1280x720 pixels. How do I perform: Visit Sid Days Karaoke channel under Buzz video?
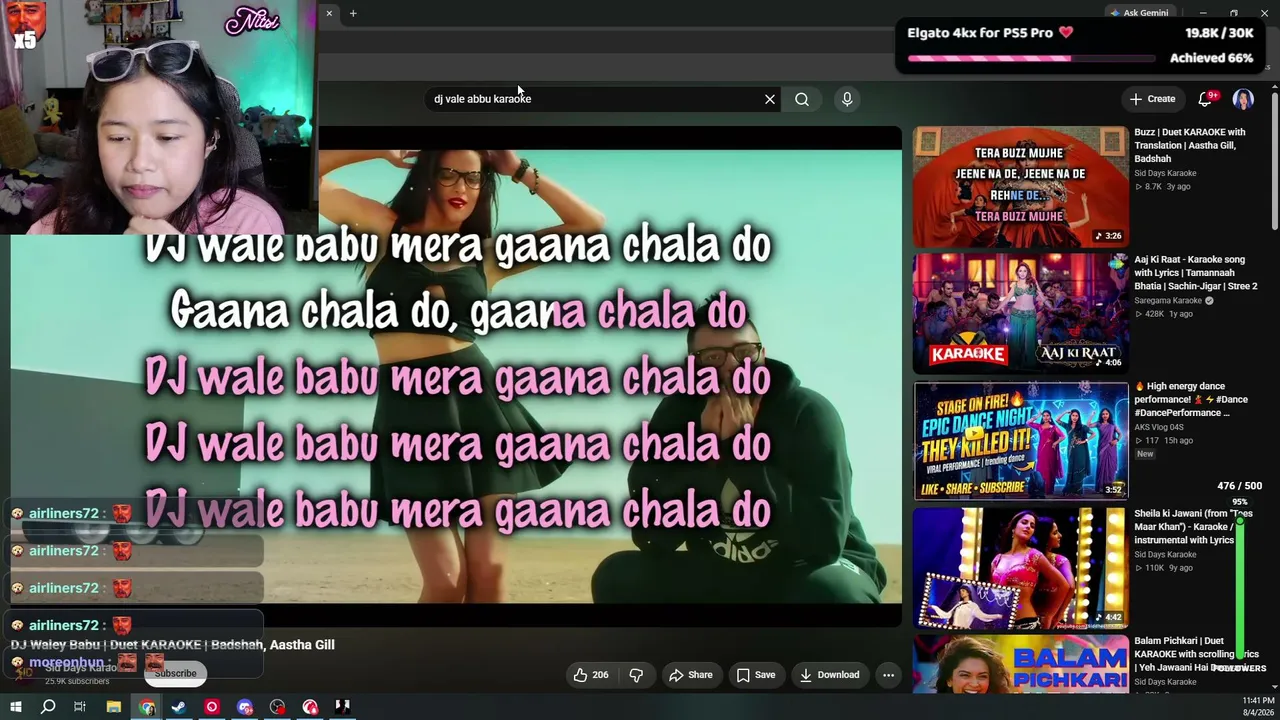[x=1165, y=173]
